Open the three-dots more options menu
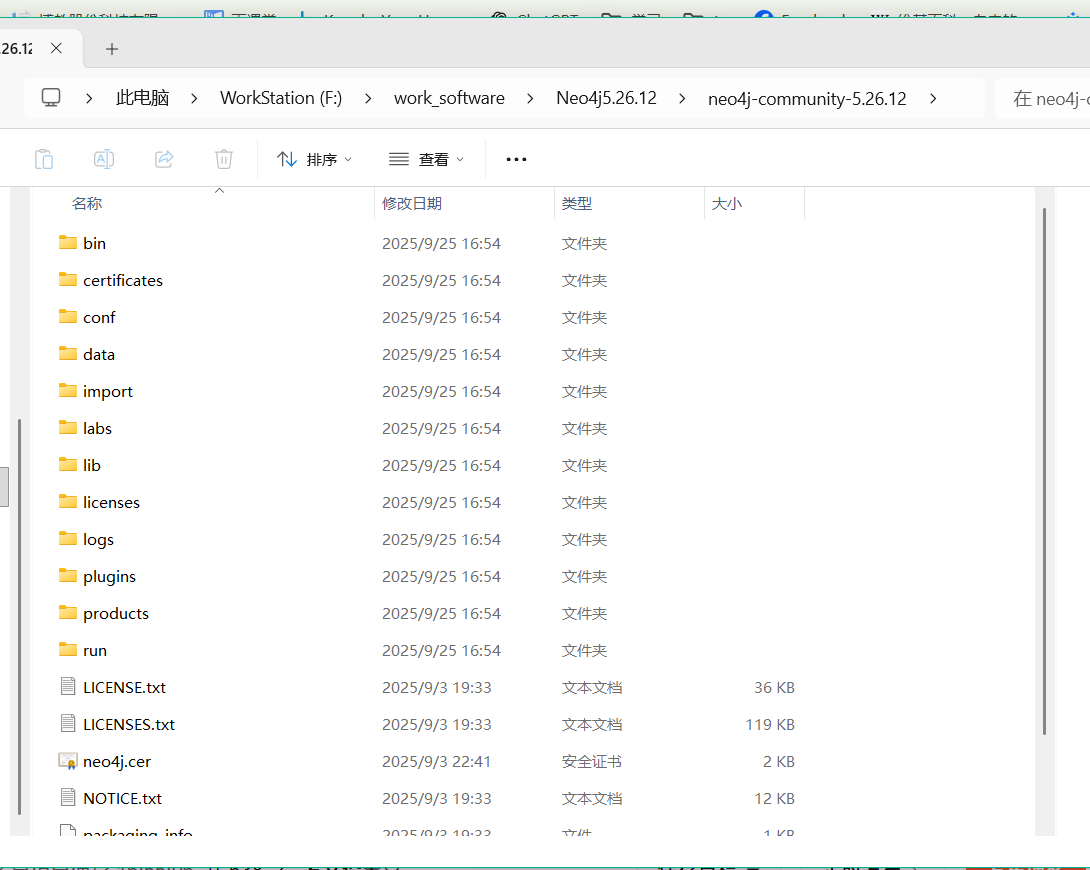The image size is (1090, 870). click(x=516, y=159)
